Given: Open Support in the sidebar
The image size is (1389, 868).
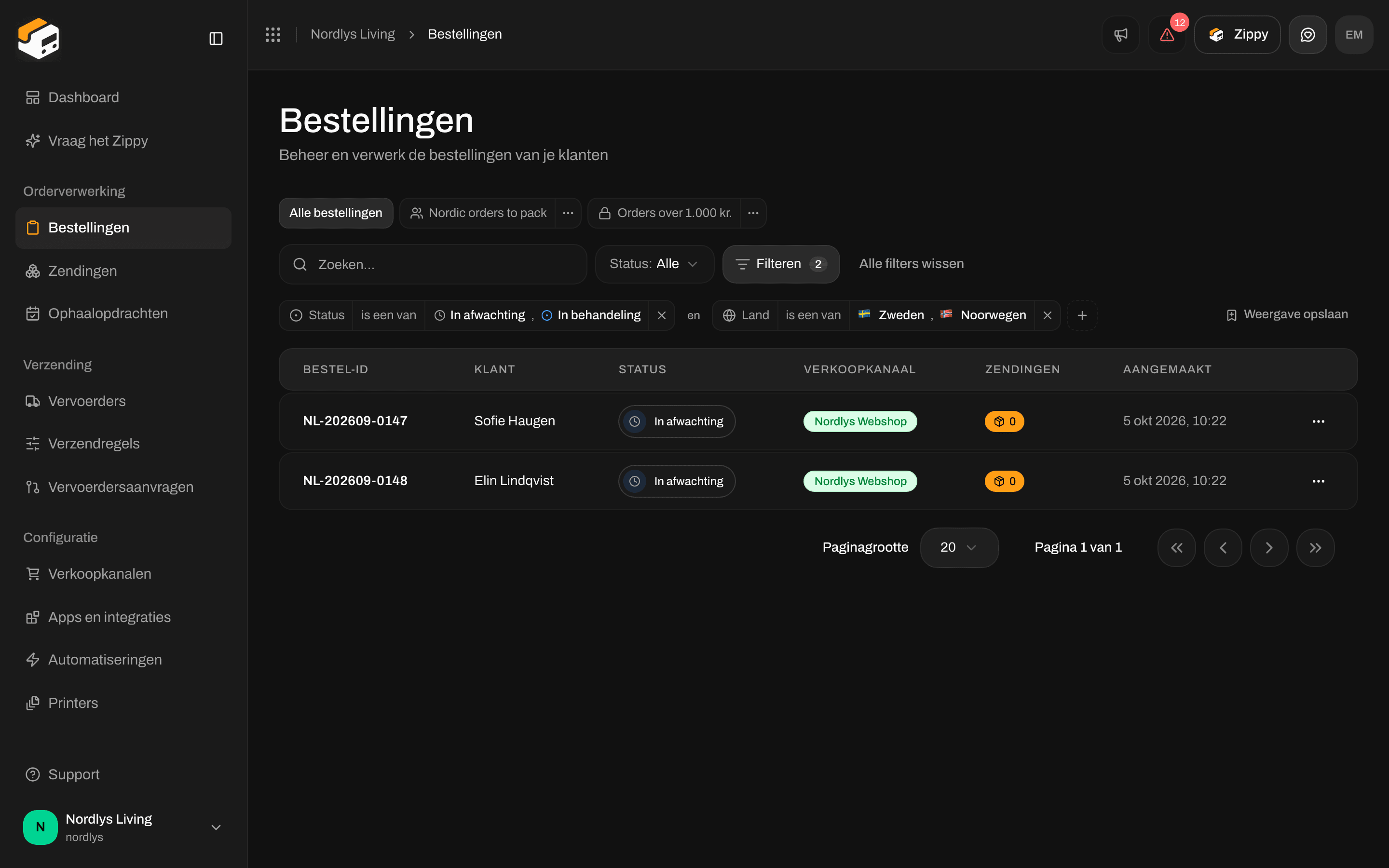Looking at the screenshot, I should [123, 774].
